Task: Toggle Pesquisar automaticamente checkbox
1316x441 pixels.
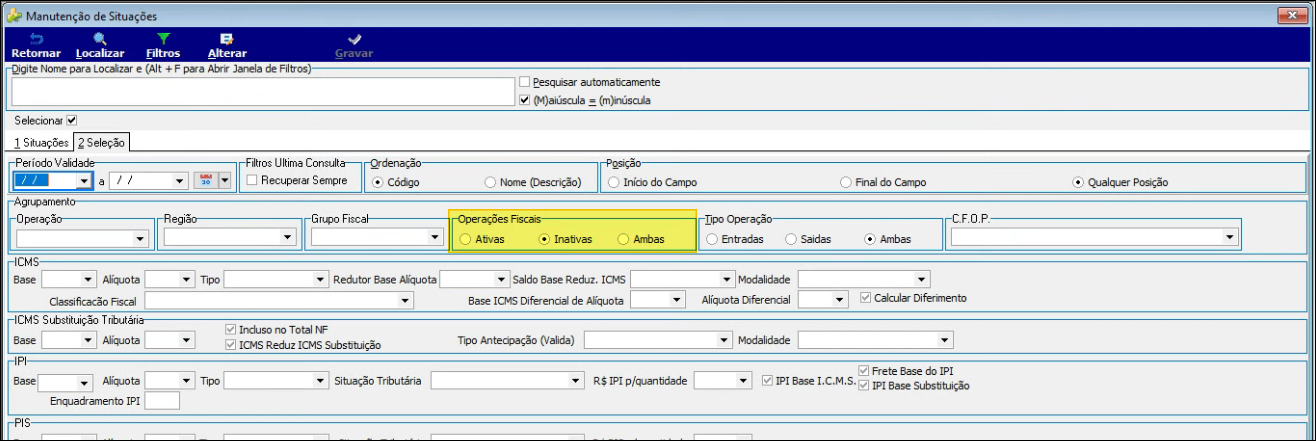Action: tap(525, 82)
